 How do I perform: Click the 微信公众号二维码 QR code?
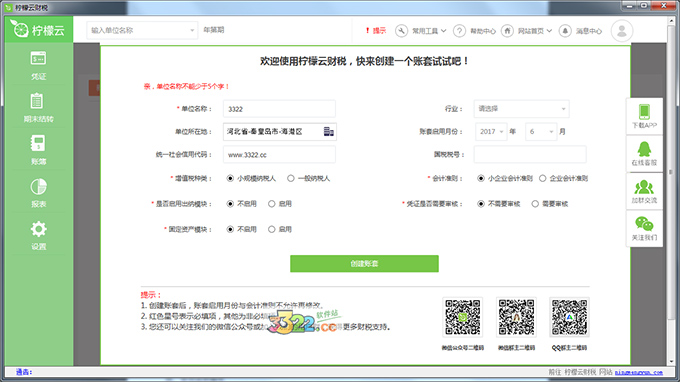(463, 317)
